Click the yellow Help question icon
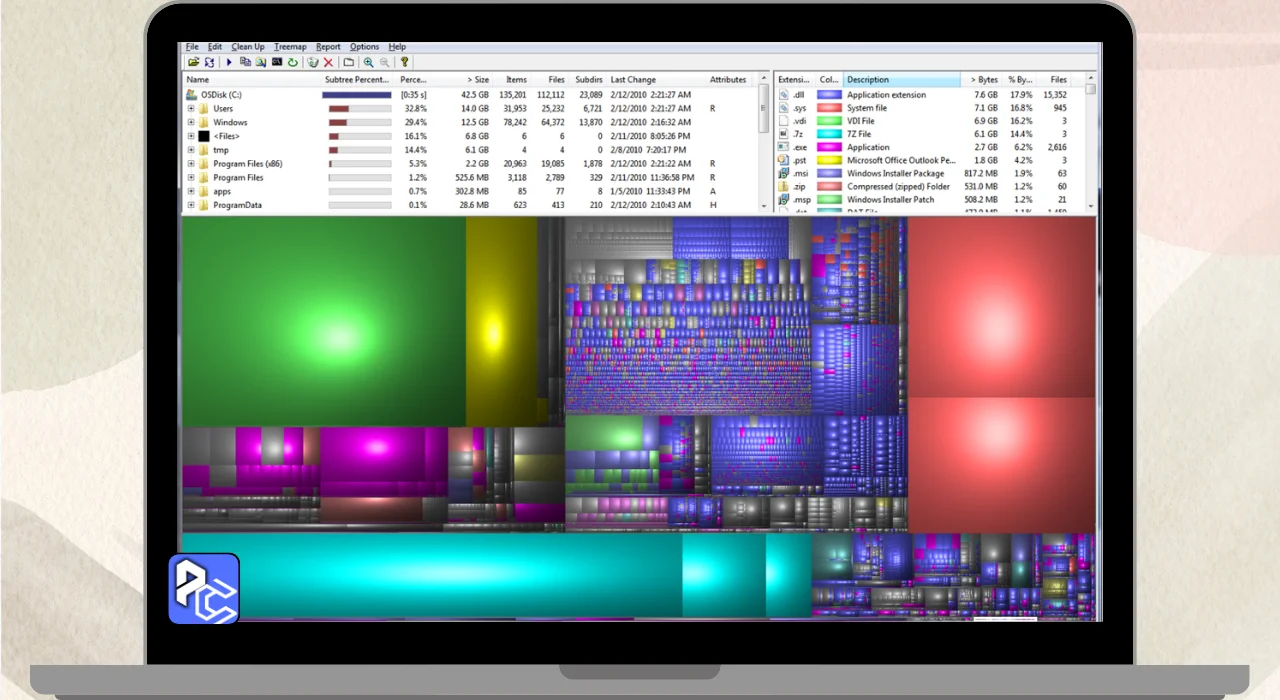The height and width of the screenshot is (700, 1280). pos(404,62)
